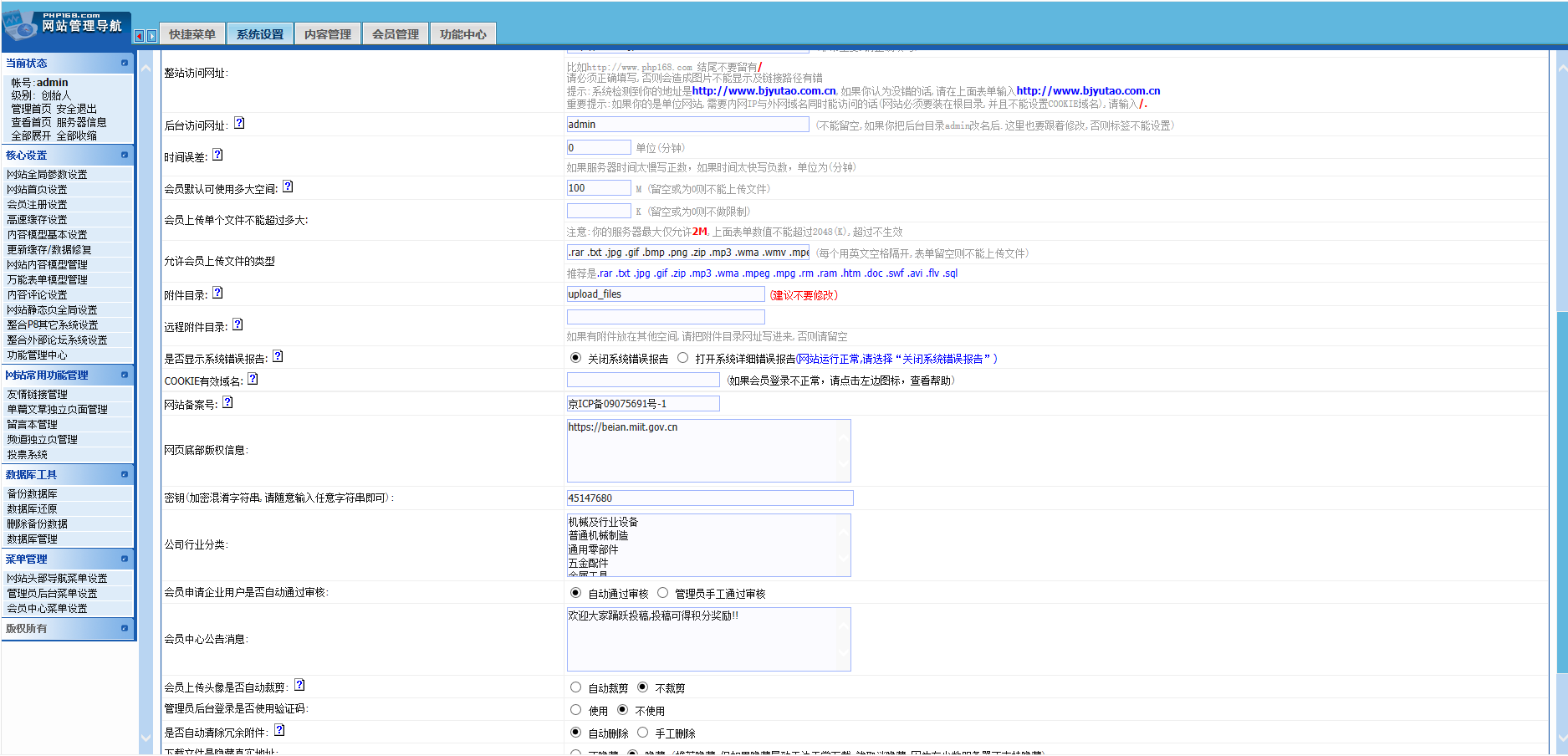1568x756 pixels.
Task: Select the 自动裁剪 radio option
Action: [575, 687]
